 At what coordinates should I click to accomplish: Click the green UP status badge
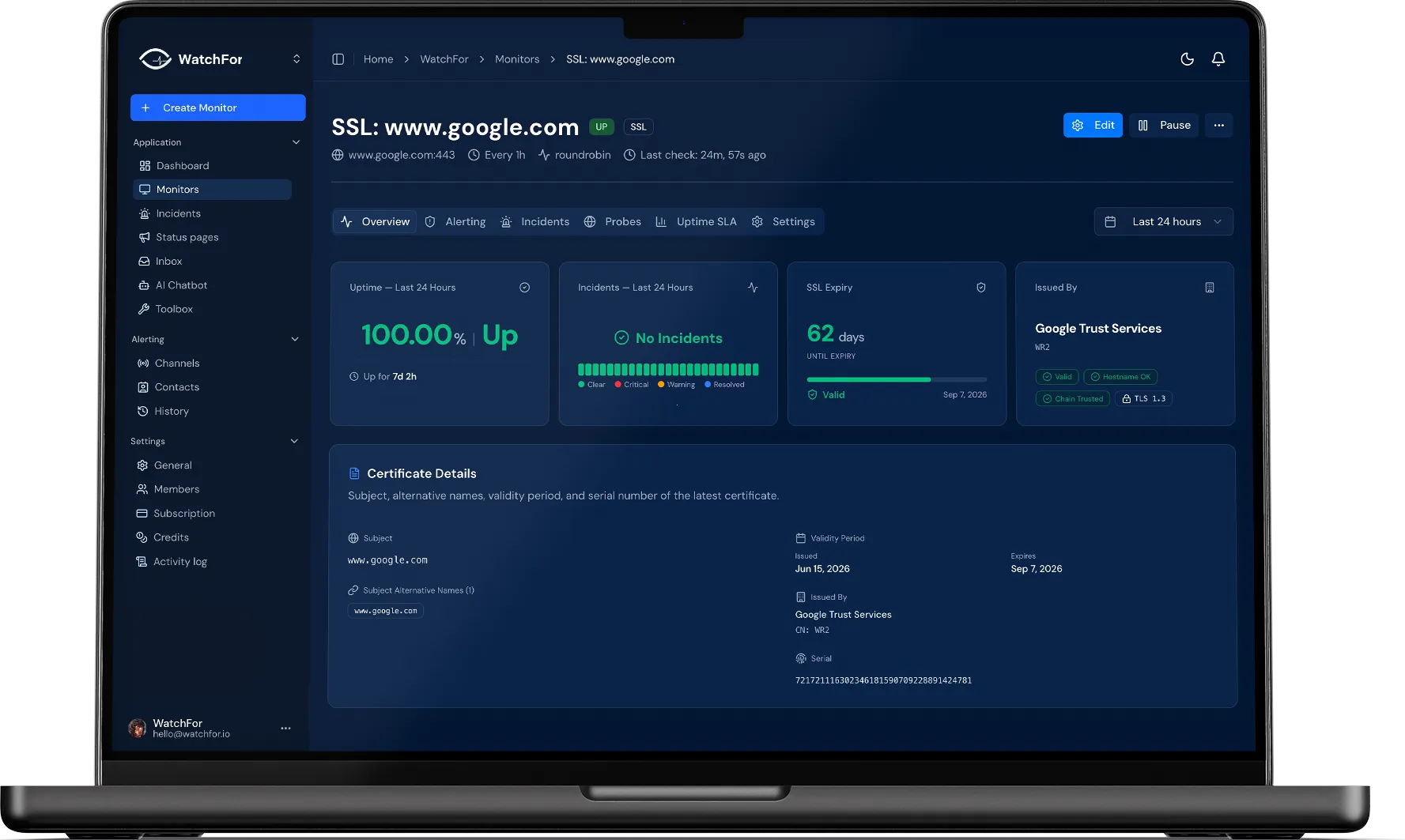pos(602,127)
